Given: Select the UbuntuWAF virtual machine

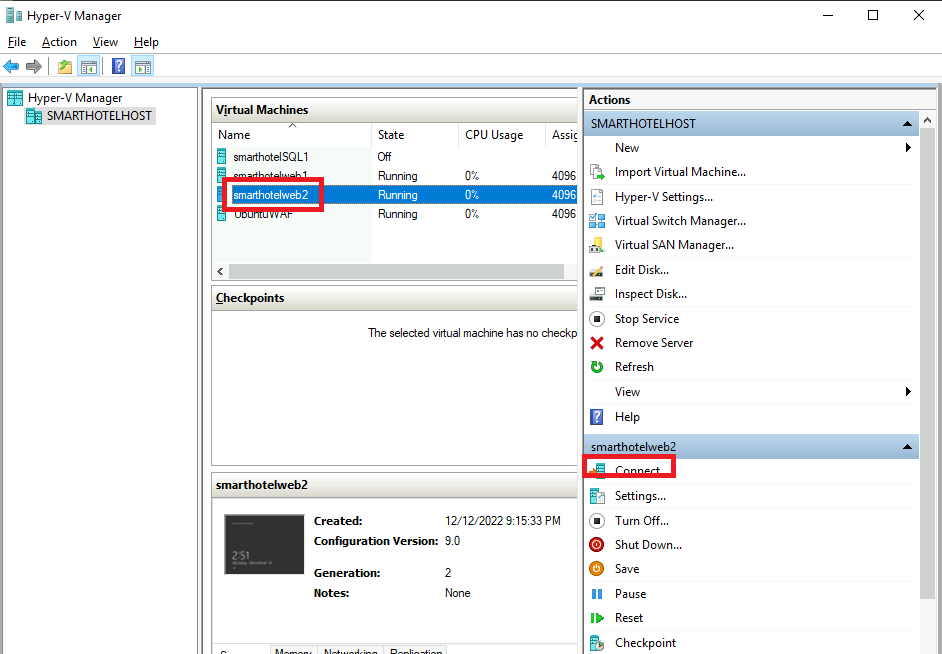Looking at the screenshot, I should point(395,214).
